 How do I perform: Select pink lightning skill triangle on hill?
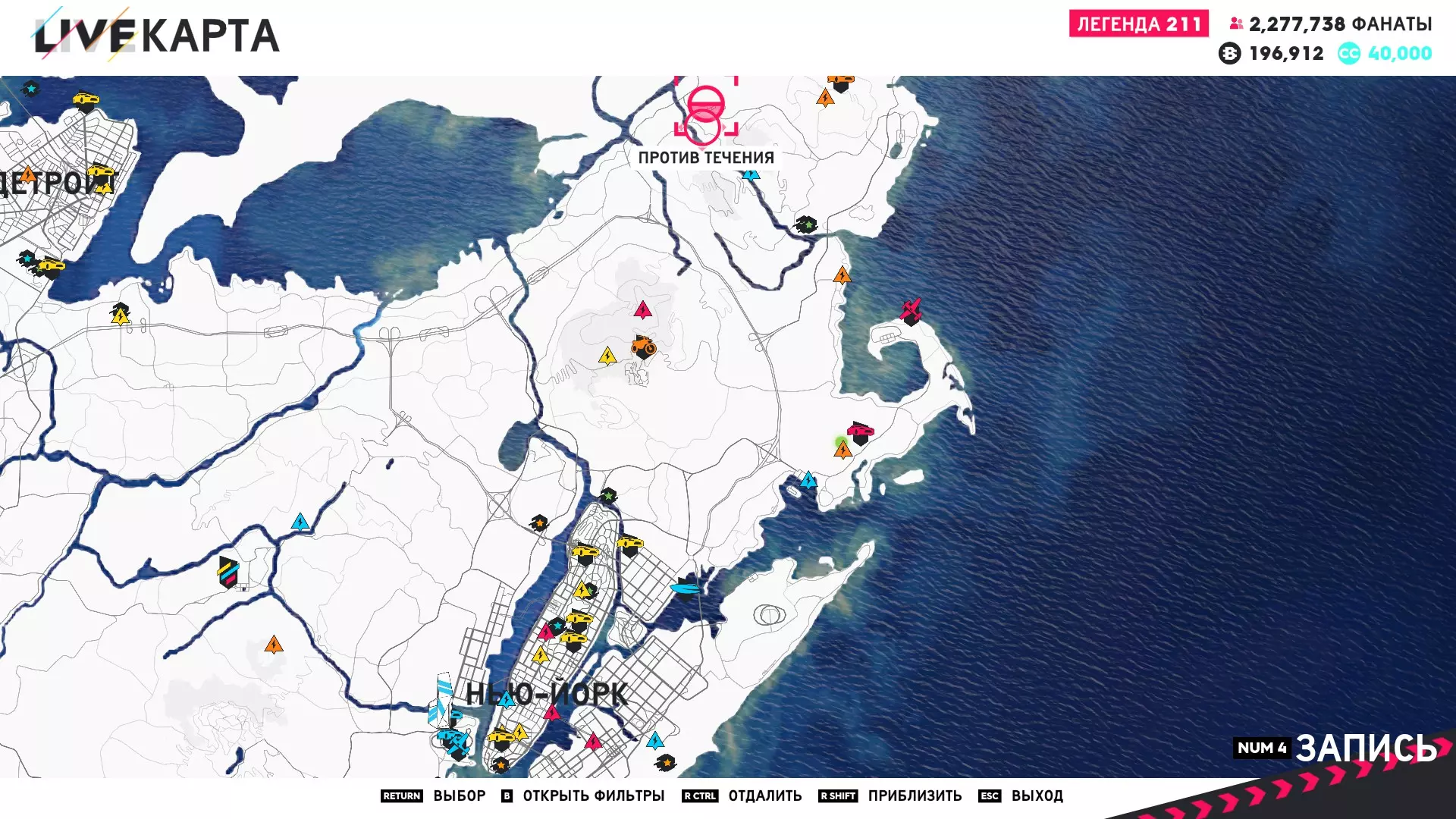642,309
